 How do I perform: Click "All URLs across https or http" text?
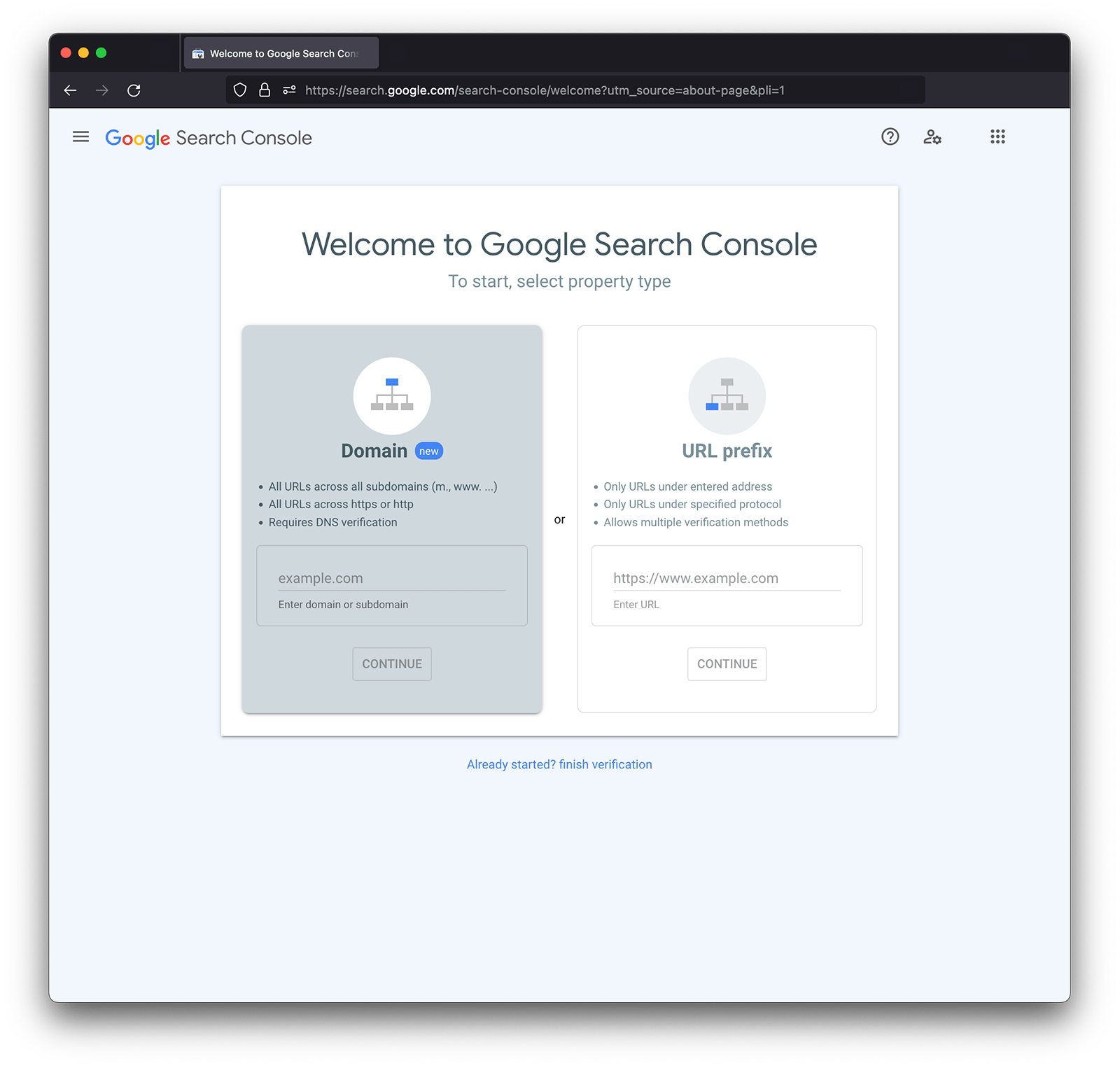click(x=341, y=505)
